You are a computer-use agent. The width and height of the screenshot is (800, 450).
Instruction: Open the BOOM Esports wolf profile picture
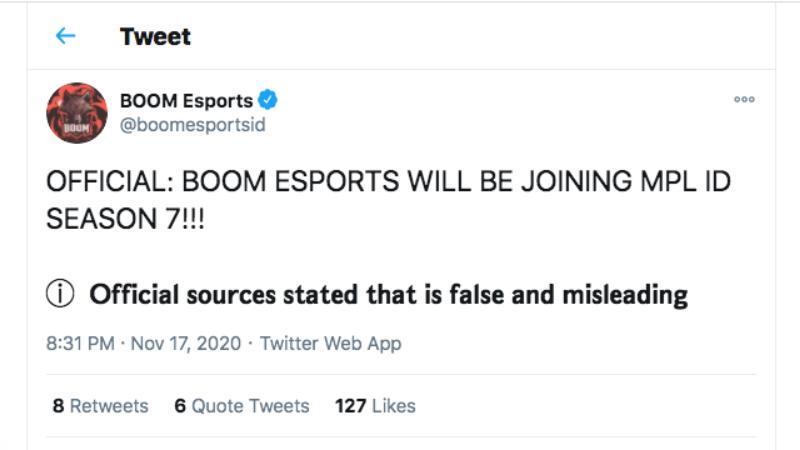pyautogui.click(x=77, y=113)
